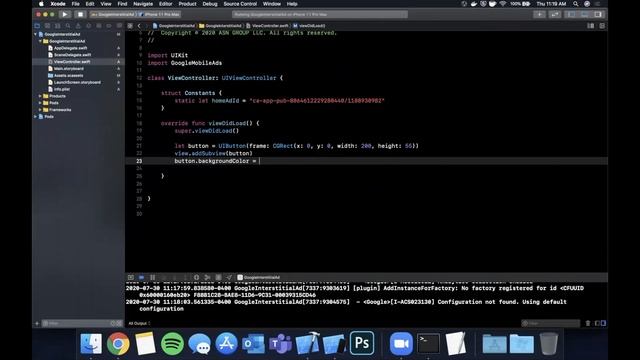Toggle the variables view pane button
Screen dimensions: 640x360
(x=597, y=323)
